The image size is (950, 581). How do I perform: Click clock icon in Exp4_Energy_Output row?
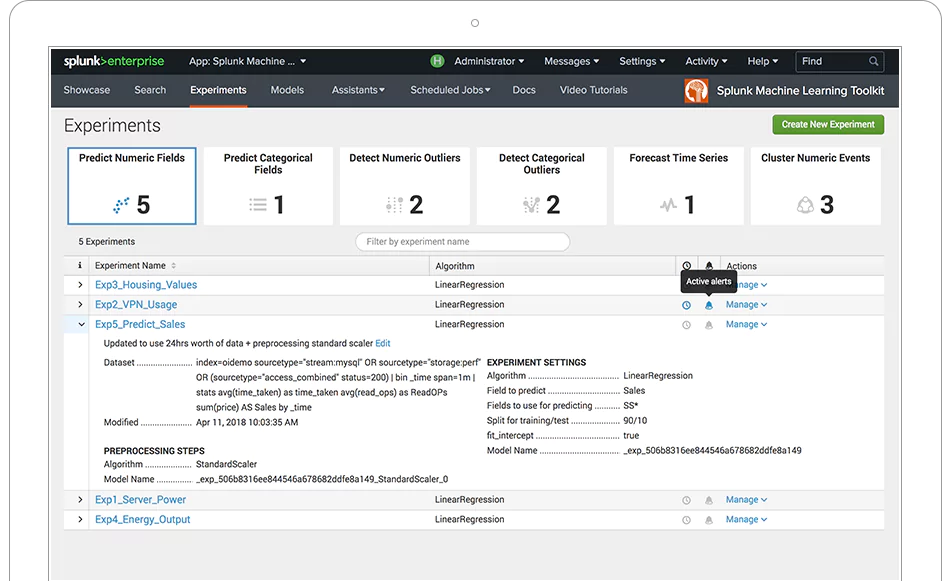pos(686,520)
